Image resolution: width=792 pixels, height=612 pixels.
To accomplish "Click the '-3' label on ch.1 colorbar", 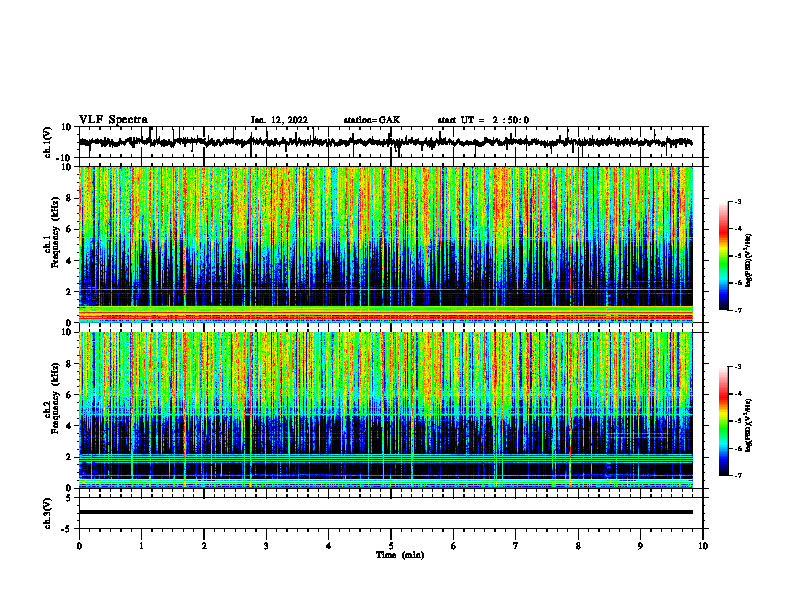I will [x=737, y=202].
